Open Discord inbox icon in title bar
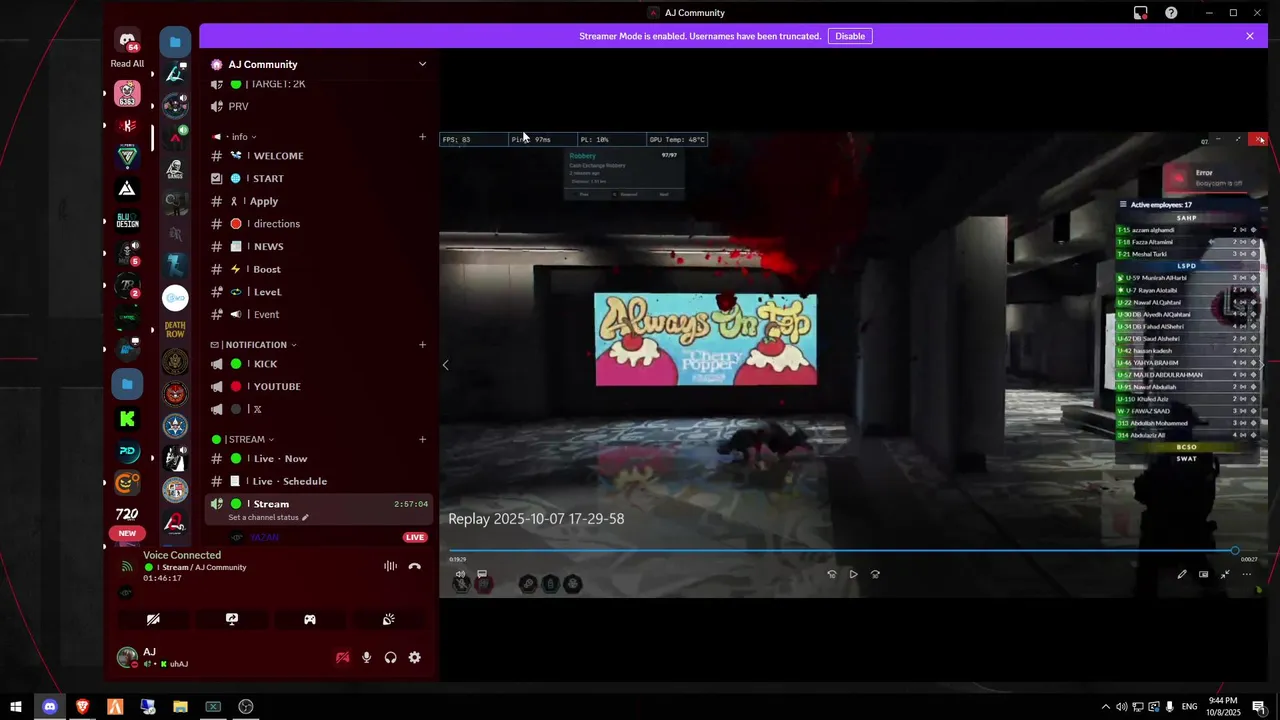 tap(1140, 13)
